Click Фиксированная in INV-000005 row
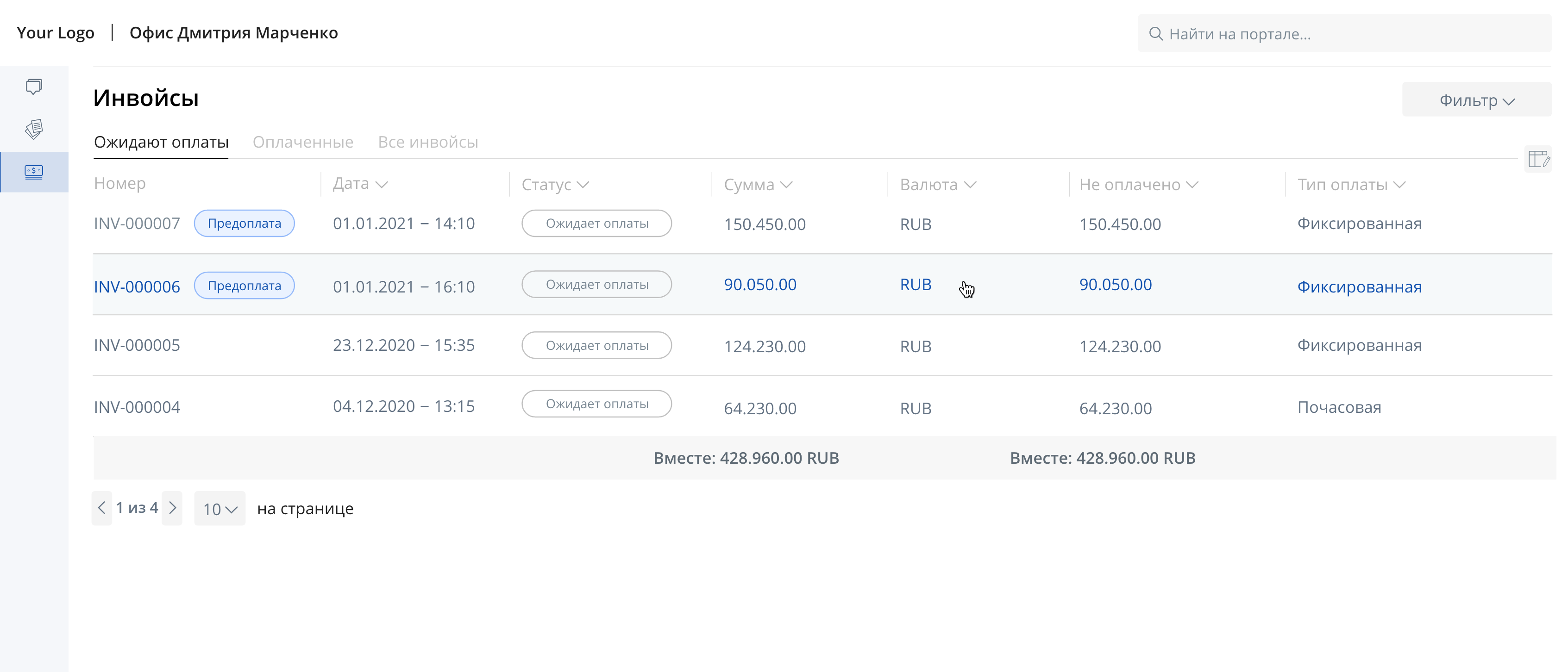Screen dimensions: 1568x672 1359,345
